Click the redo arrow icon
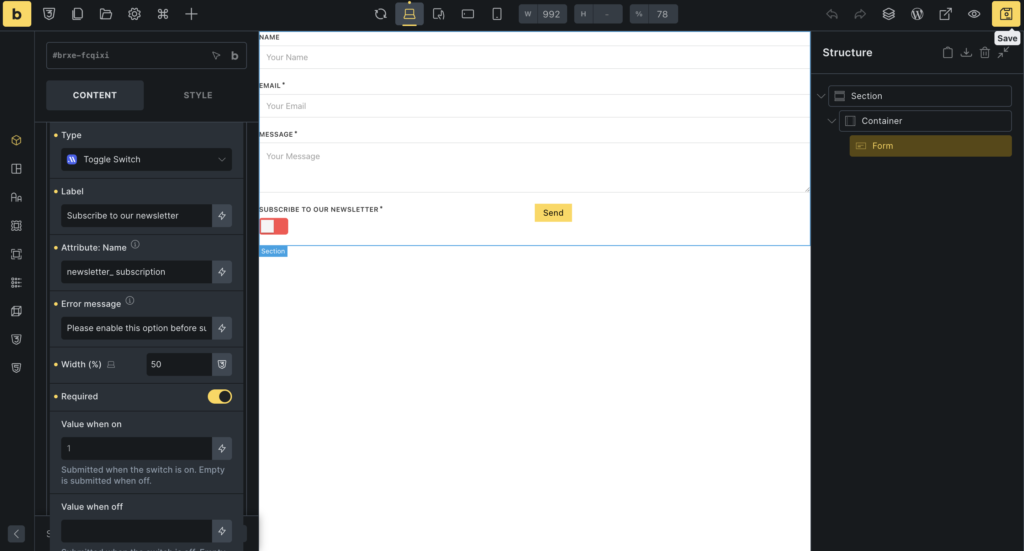This screenshot has height=551, width=1024. [x=860, y=14]
